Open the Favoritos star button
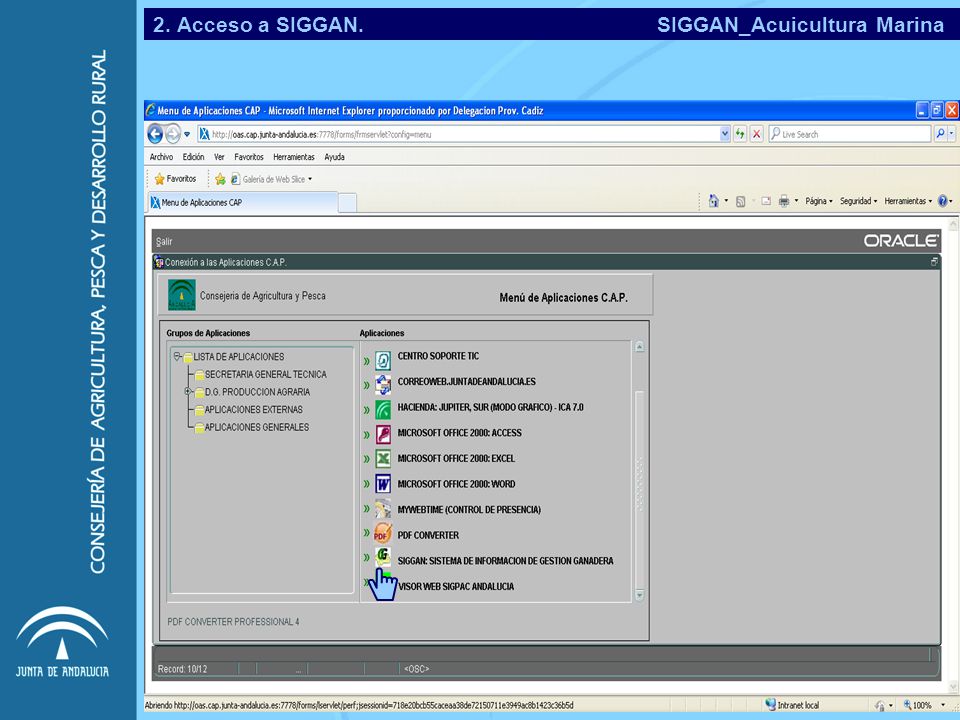 tap(176, 179)
